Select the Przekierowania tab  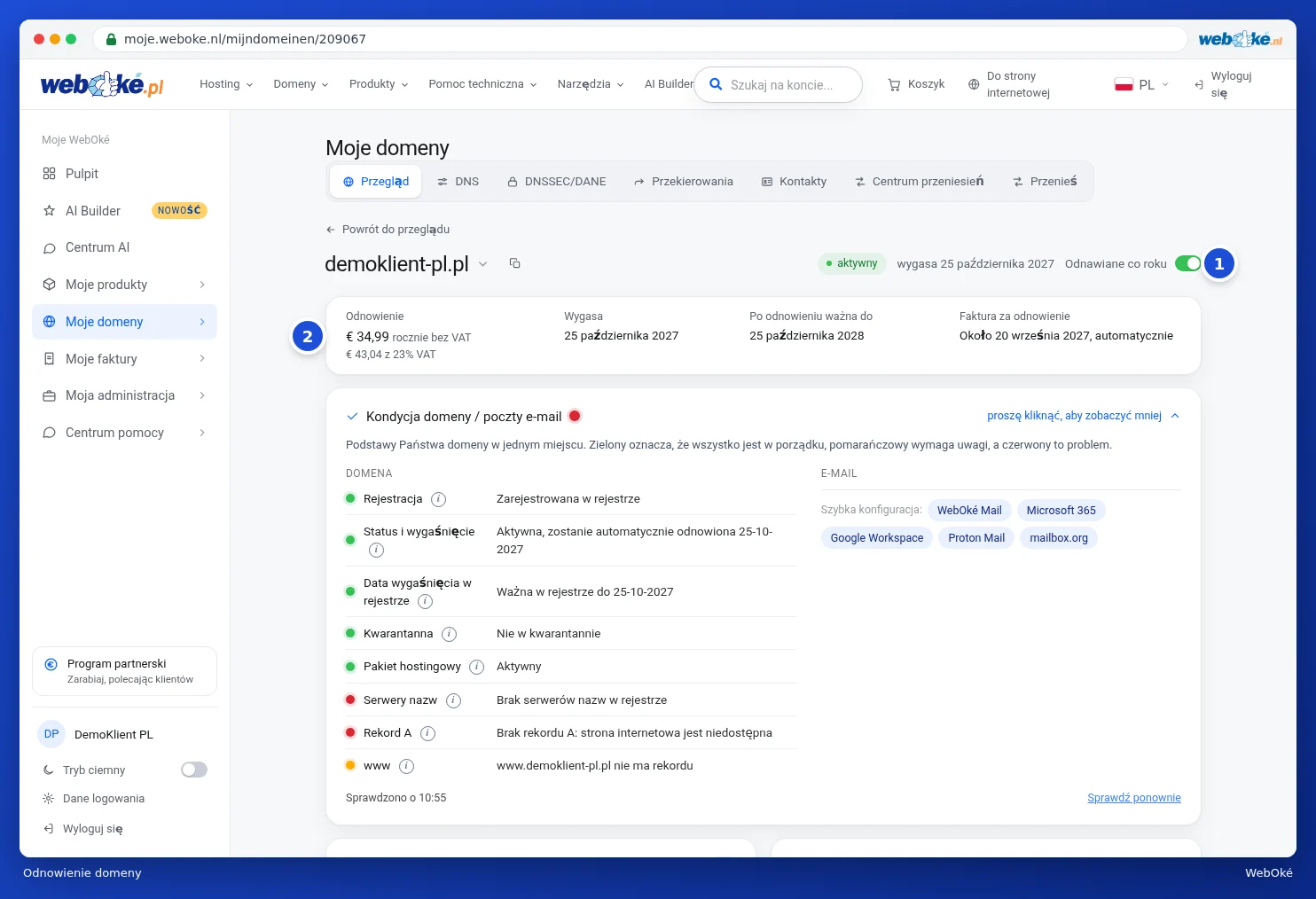[684, 182]
